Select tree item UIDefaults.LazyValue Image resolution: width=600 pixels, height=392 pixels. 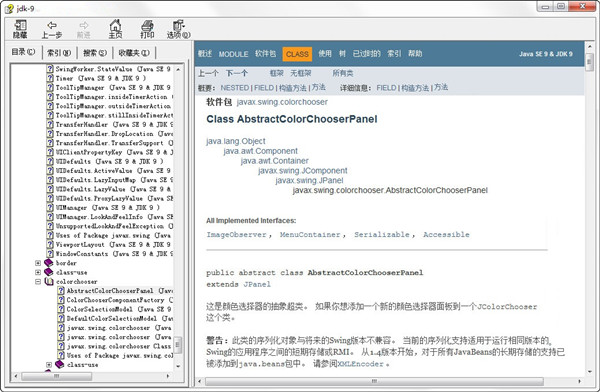113,189
